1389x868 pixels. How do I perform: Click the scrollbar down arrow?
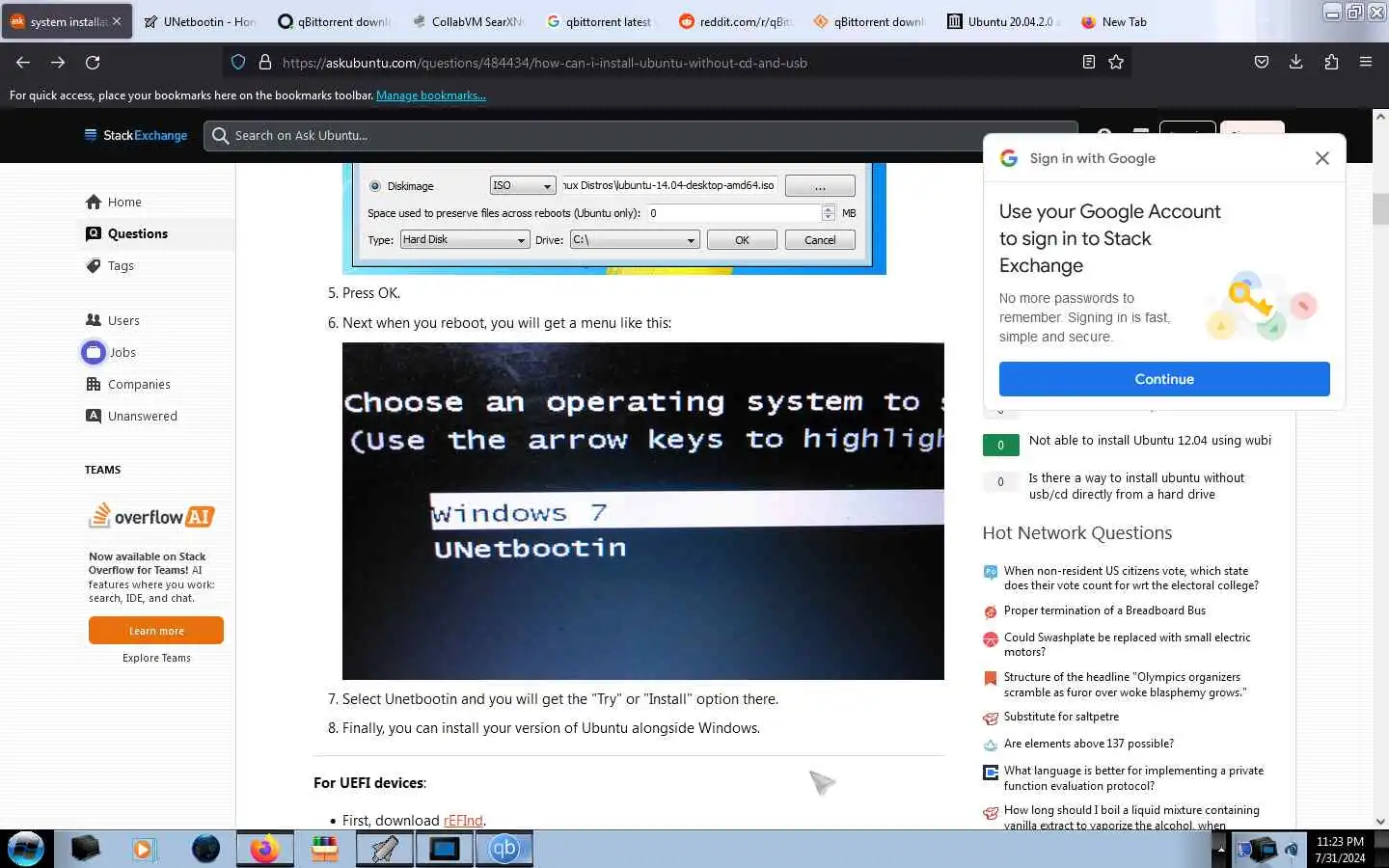pyautogui.click(x=1380, y=821)
